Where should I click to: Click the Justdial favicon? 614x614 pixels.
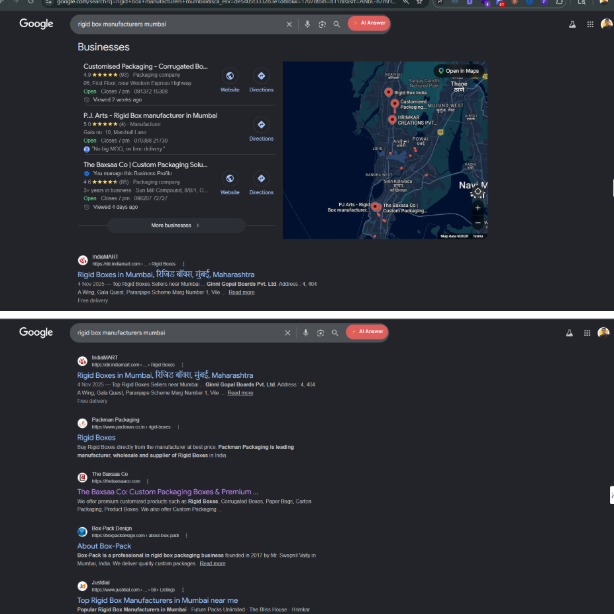coord(82,586)
